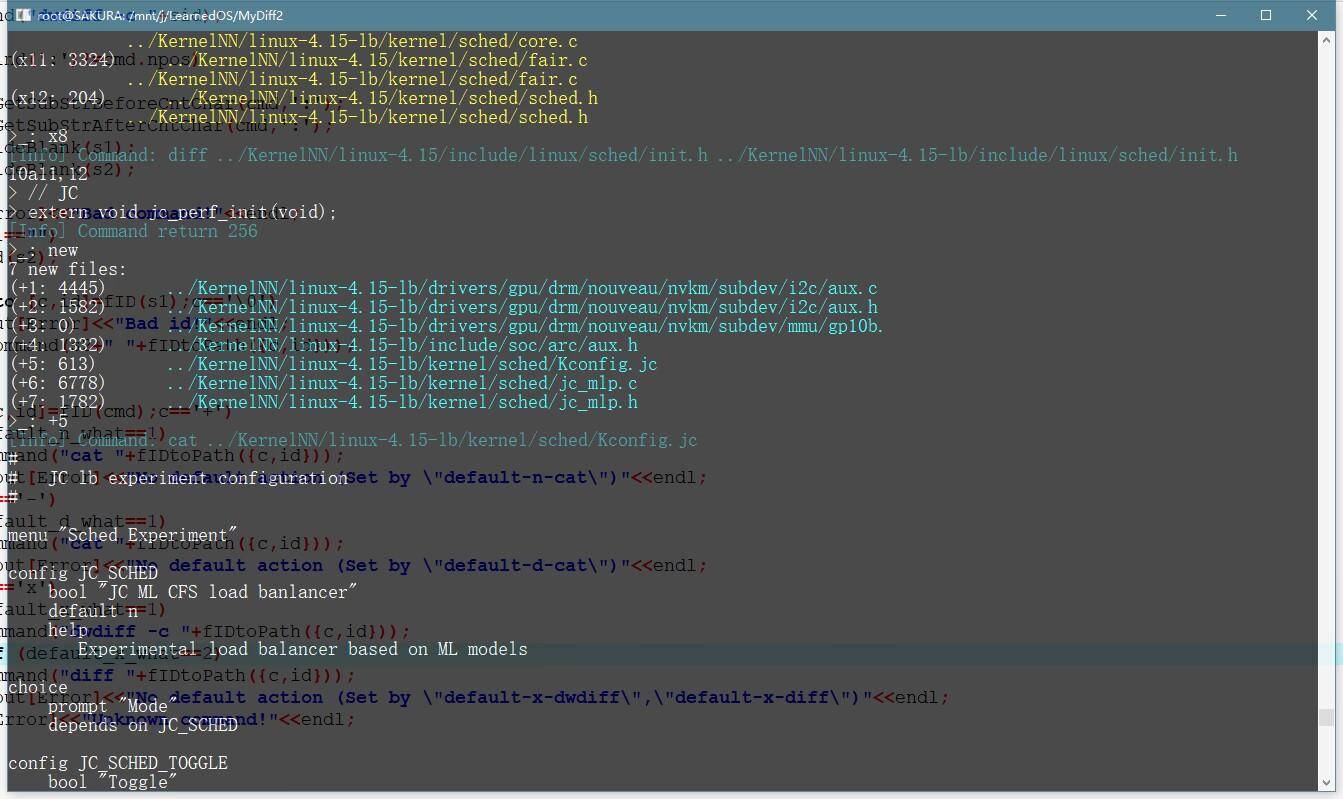This screenshot has height=799, width=1343.
Task: Click the (x11: 3324) entry
Action: click(63, 60)
